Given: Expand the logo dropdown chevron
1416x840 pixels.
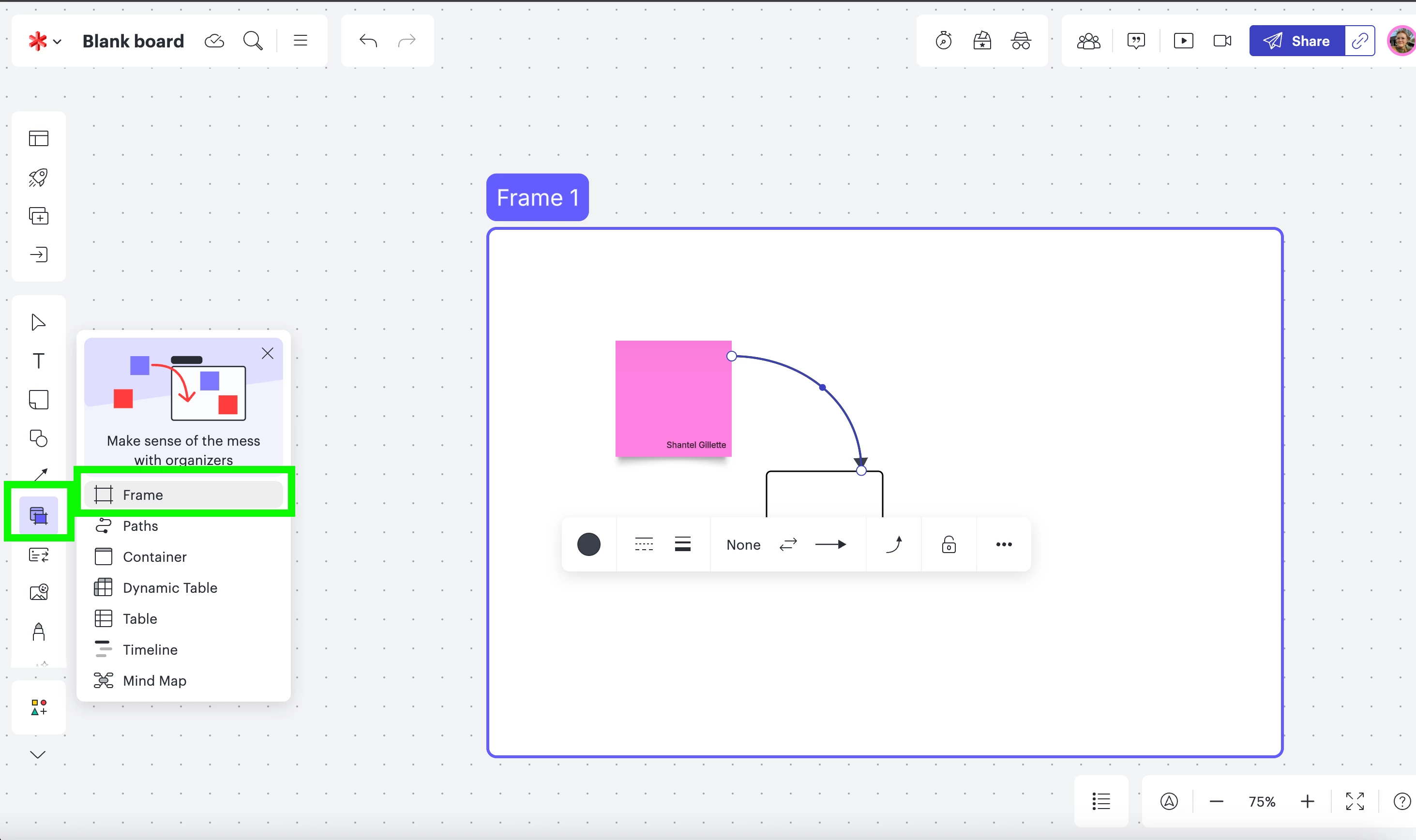Looking at the screenshot, I should 57,41.
